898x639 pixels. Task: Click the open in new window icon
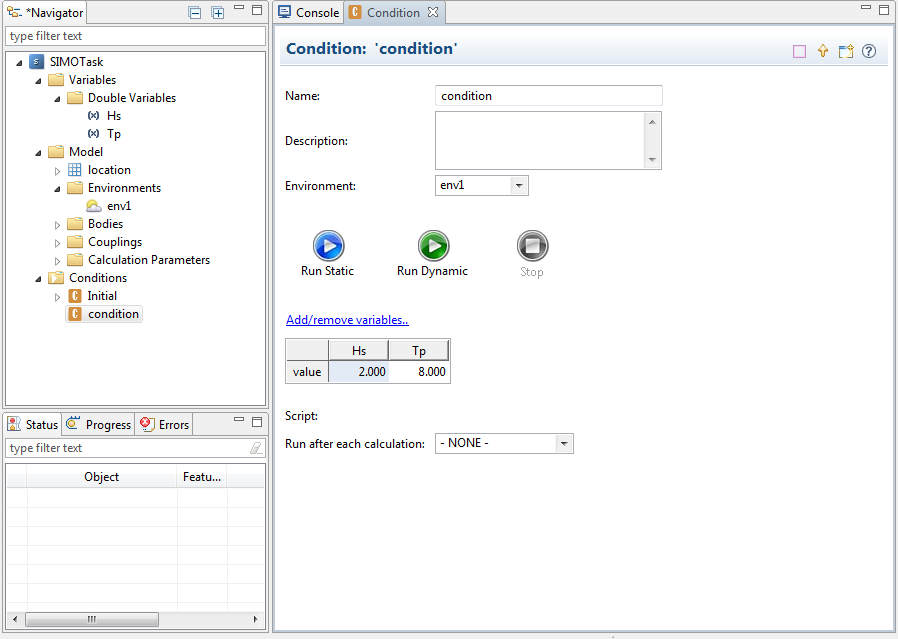click(846, 51)
